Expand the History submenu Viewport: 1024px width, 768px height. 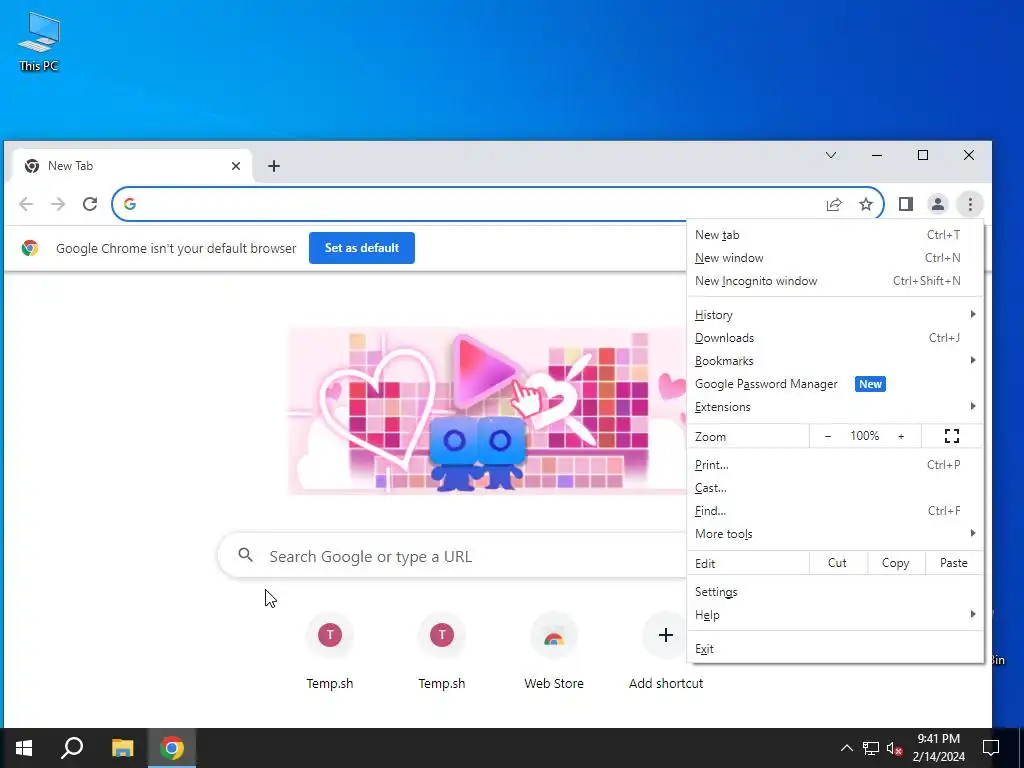tap(835, 315)
